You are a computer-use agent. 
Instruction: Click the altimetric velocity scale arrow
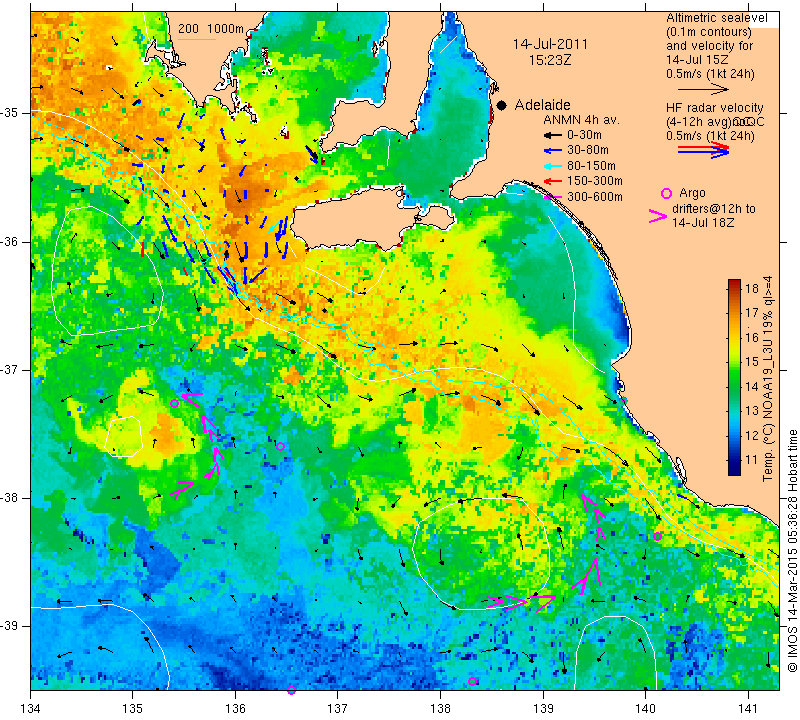[703, 90]
